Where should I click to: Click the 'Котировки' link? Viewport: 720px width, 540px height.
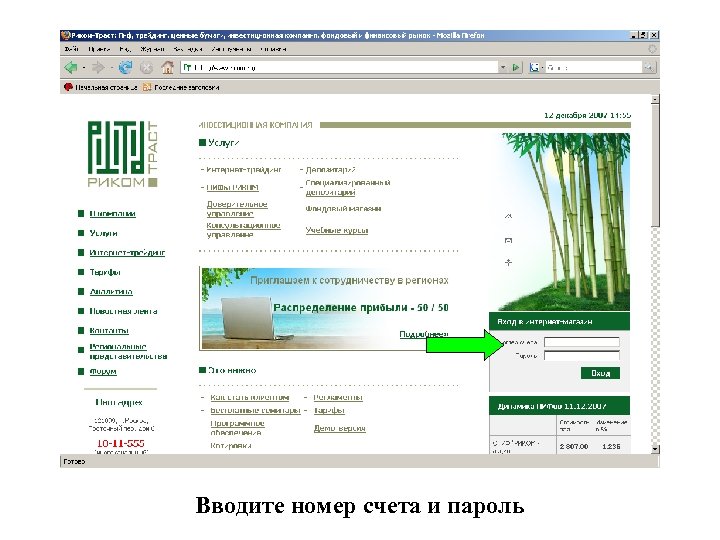(x=231, y=445)
